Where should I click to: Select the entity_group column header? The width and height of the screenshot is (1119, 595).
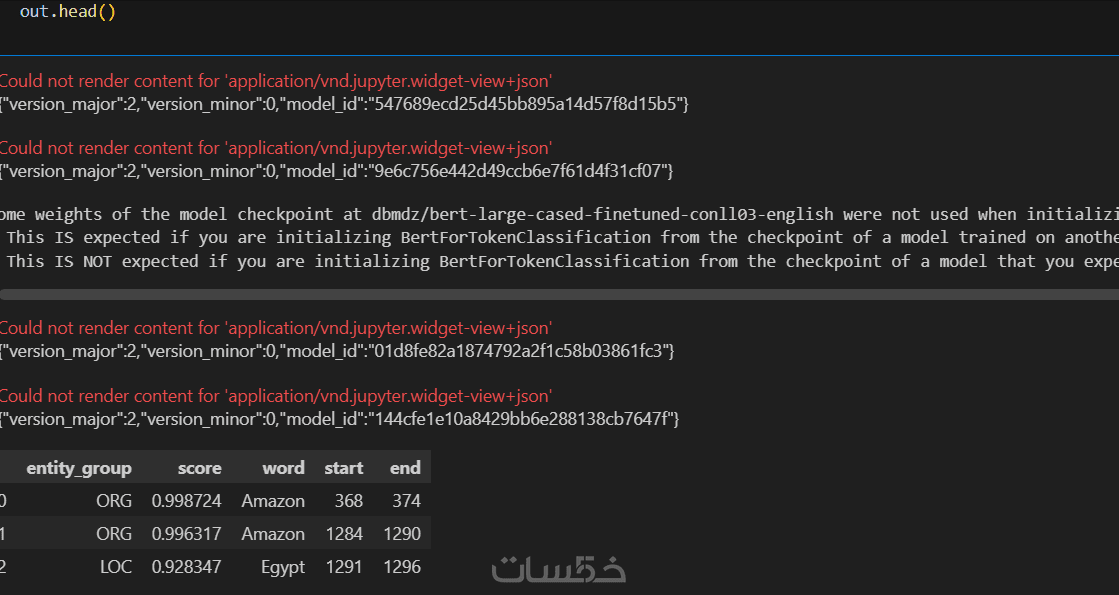coord(79,468)
